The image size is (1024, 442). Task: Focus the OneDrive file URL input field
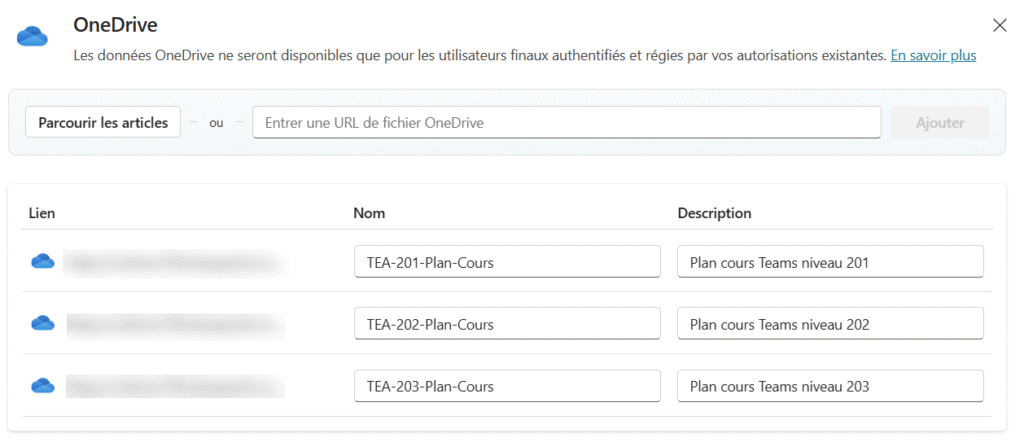[566, 123]
